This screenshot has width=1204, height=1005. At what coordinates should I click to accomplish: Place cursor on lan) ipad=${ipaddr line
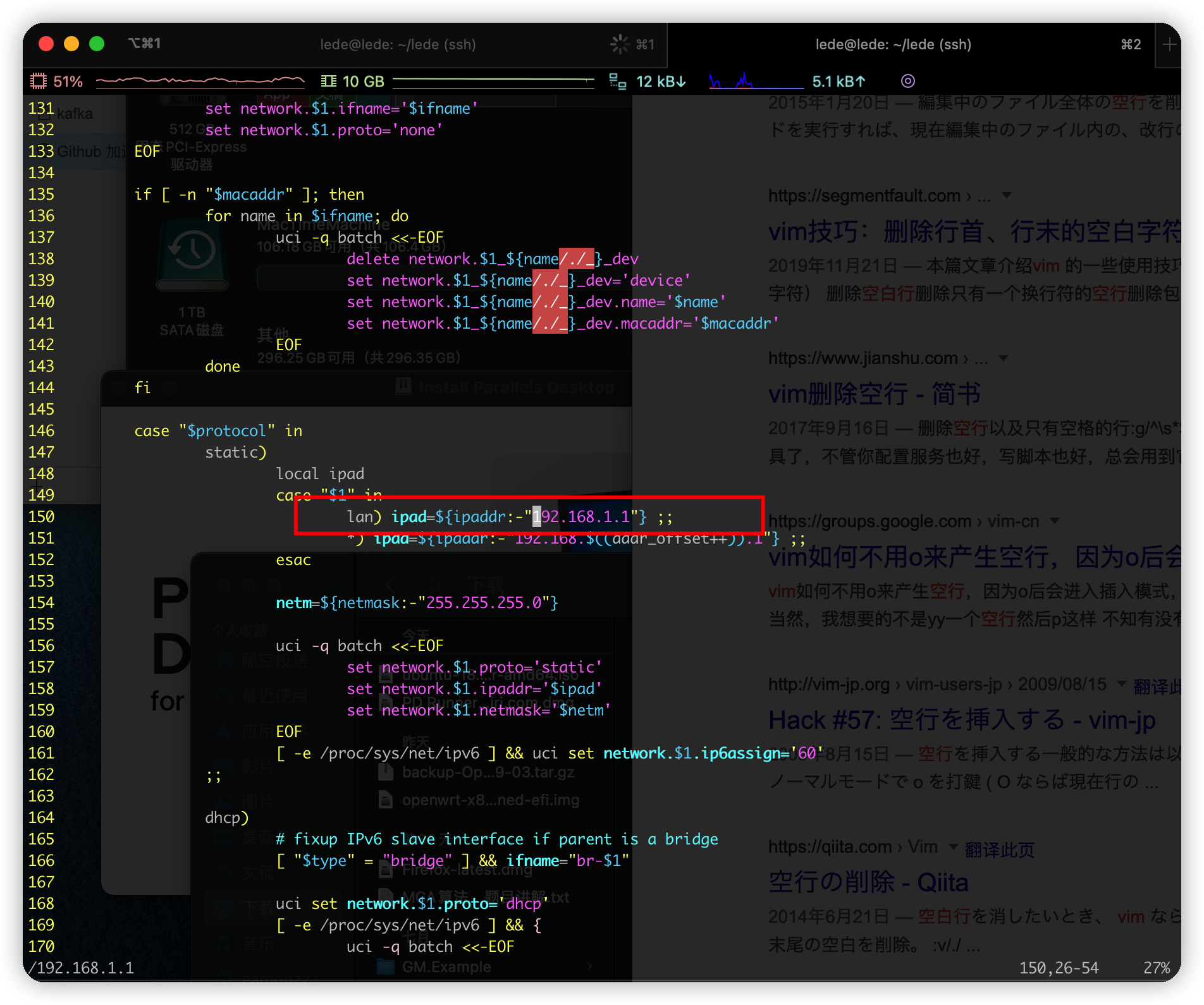(510, 516)
